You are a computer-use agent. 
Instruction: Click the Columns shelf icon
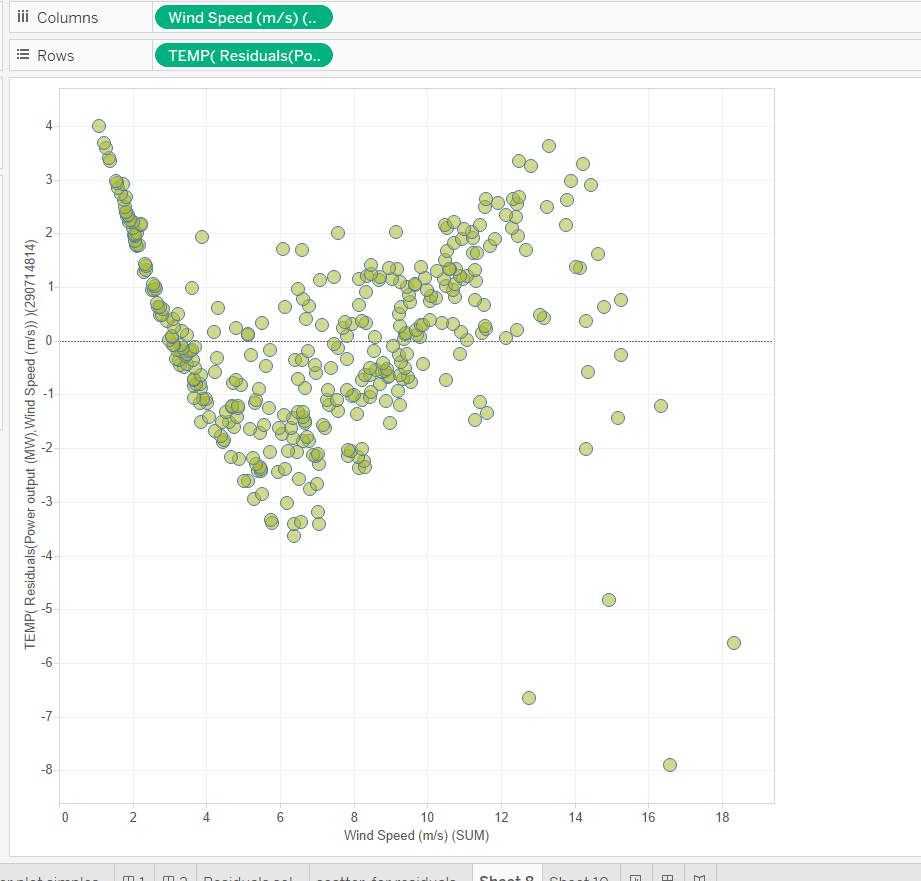(23, 17)
